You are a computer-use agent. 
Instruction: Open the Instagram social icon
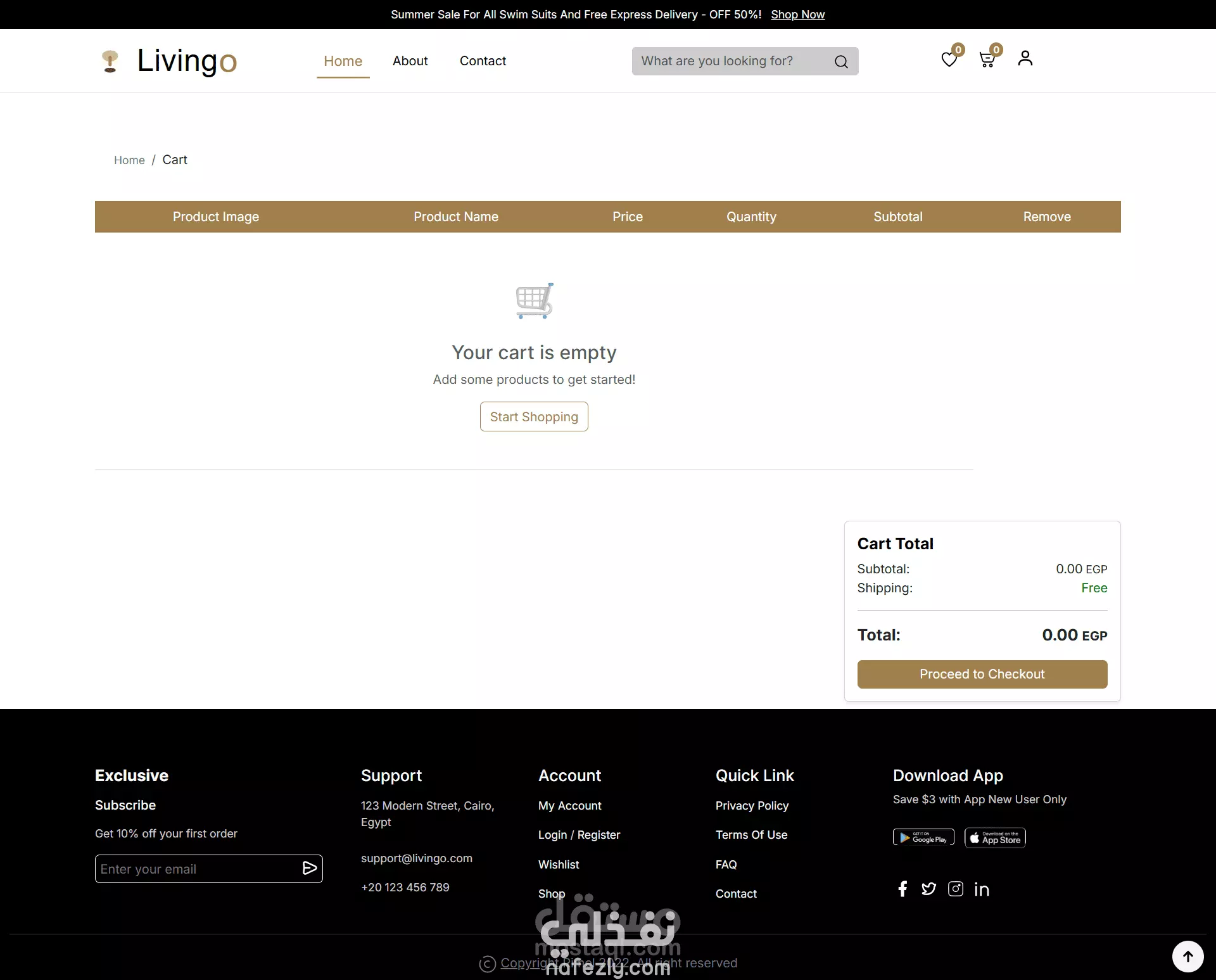click(955, 889)
